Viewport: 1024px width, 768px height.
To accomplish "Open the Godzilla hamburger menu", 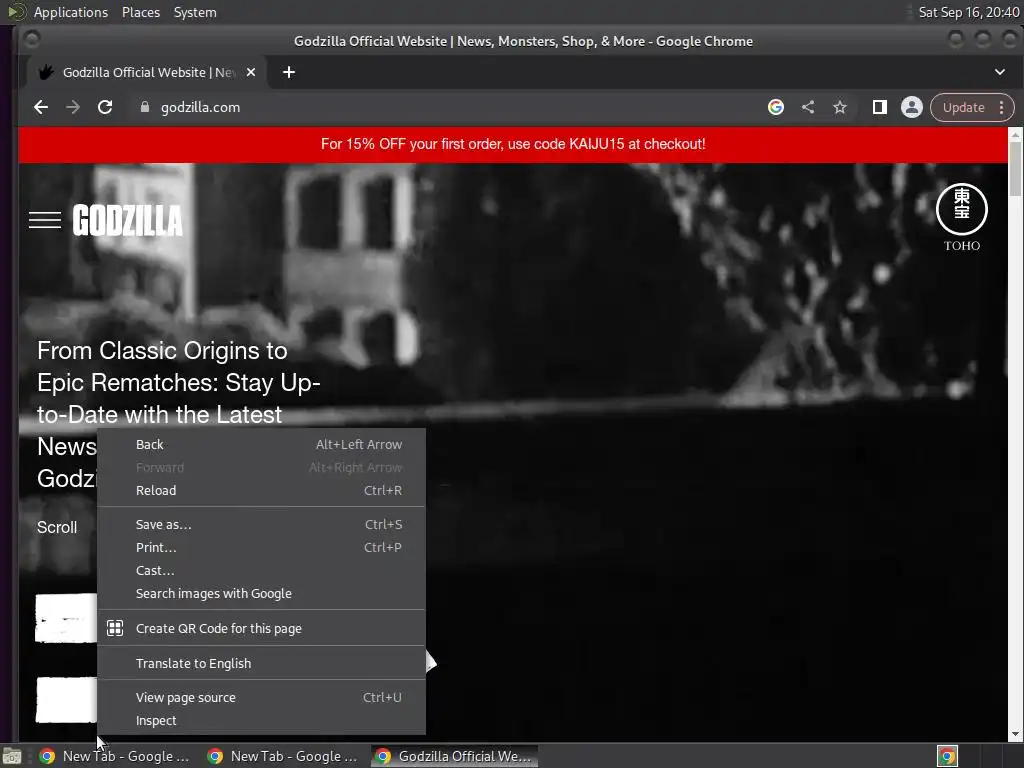I will click(45, 221).
